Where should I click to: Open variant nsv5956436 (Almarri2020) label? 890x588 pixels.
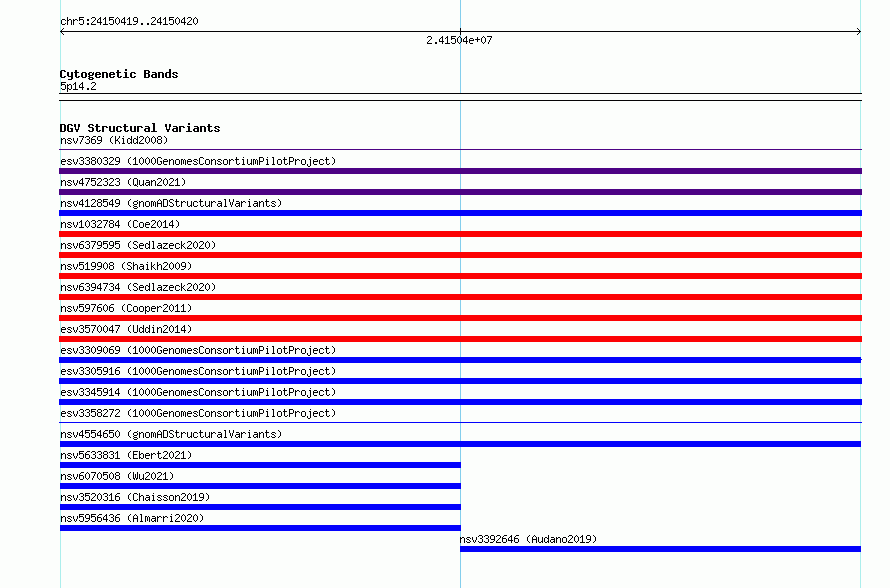pyautogui.click(x=132, y=518)
